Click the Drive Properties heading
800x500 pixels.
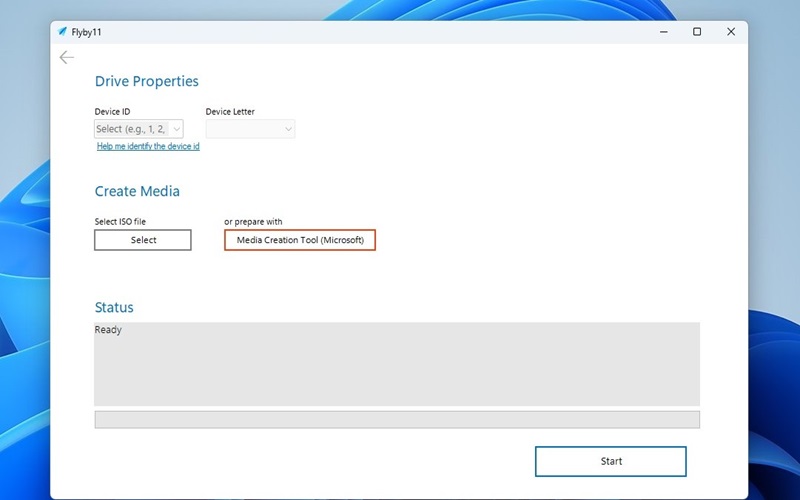click(146, 82)
